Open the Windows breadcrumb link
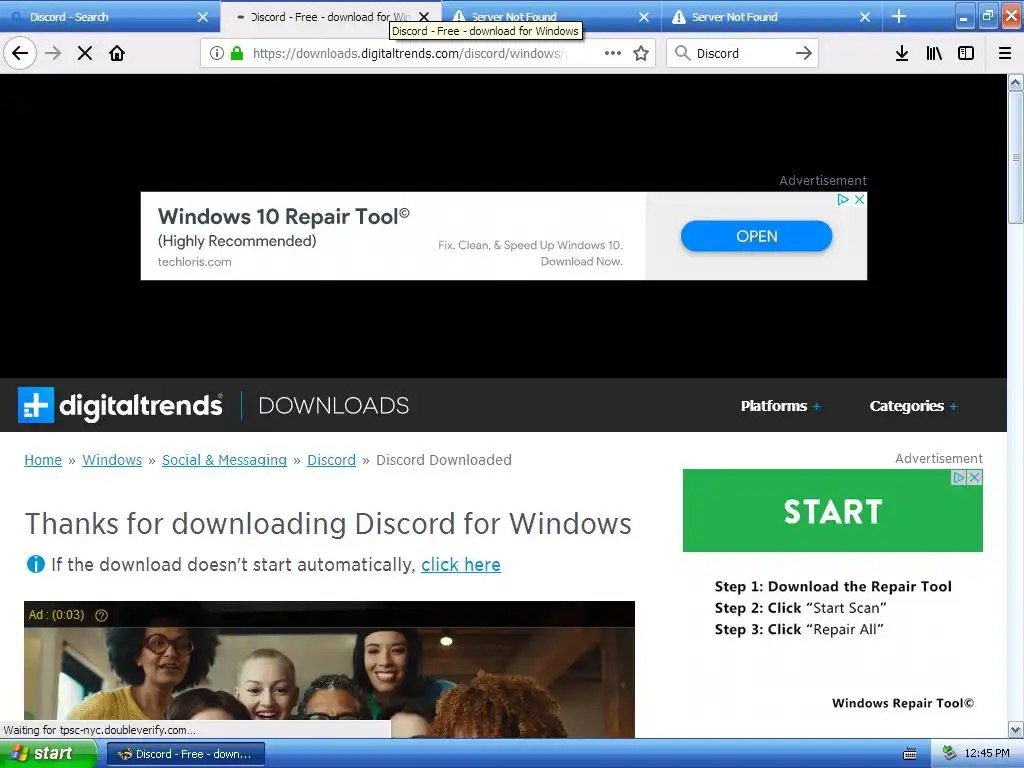The width and height of the screenshot is (1024, 768). tap(112, 460)
